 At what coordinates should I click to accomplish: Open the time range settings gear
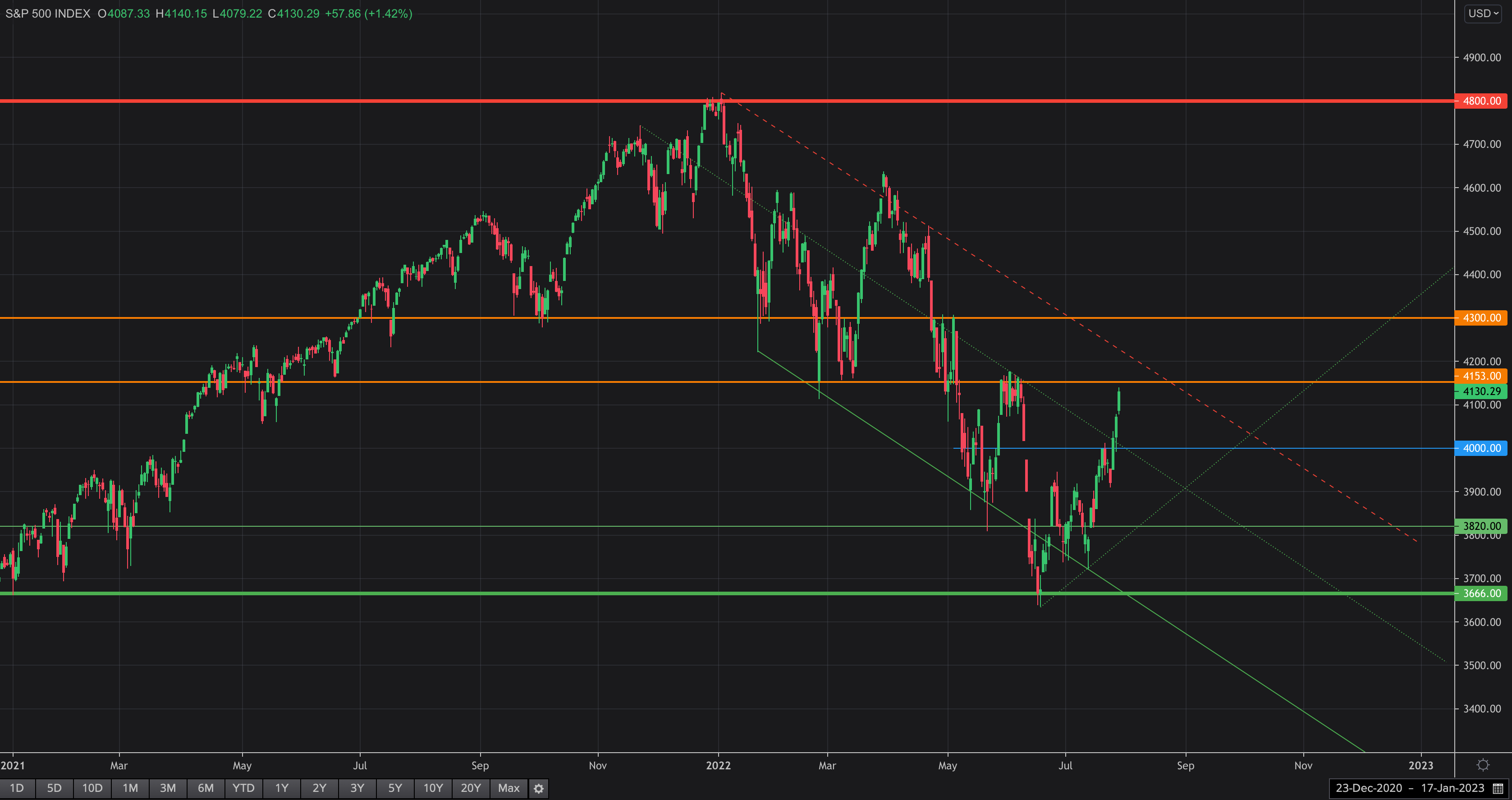pyautogui.click(x=538, y=788)
